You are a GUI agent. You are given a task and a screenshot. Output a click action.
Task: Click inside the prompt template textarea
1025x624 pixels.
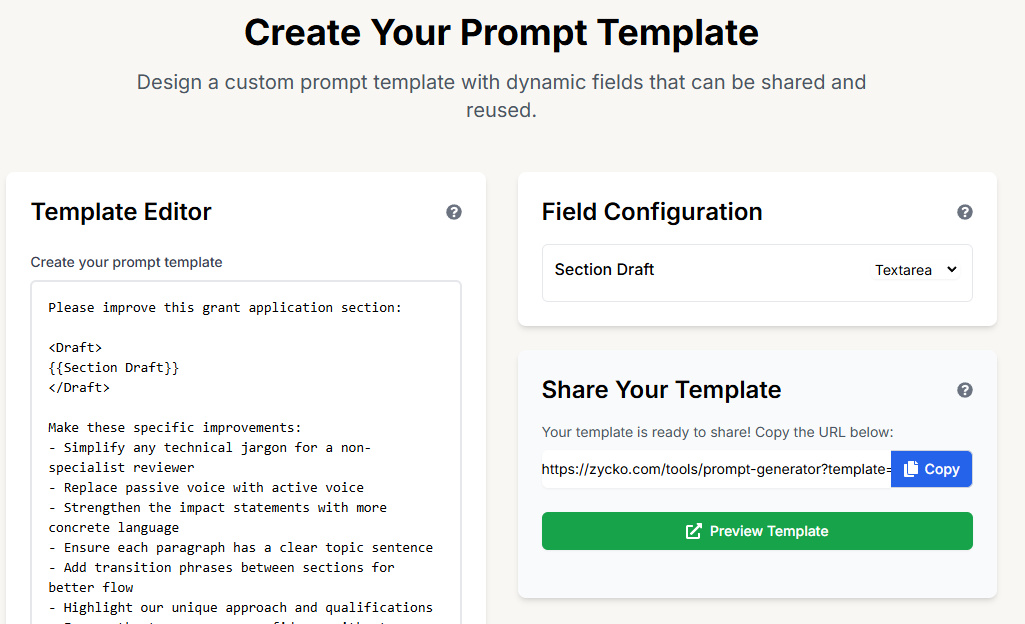[245, 450]
